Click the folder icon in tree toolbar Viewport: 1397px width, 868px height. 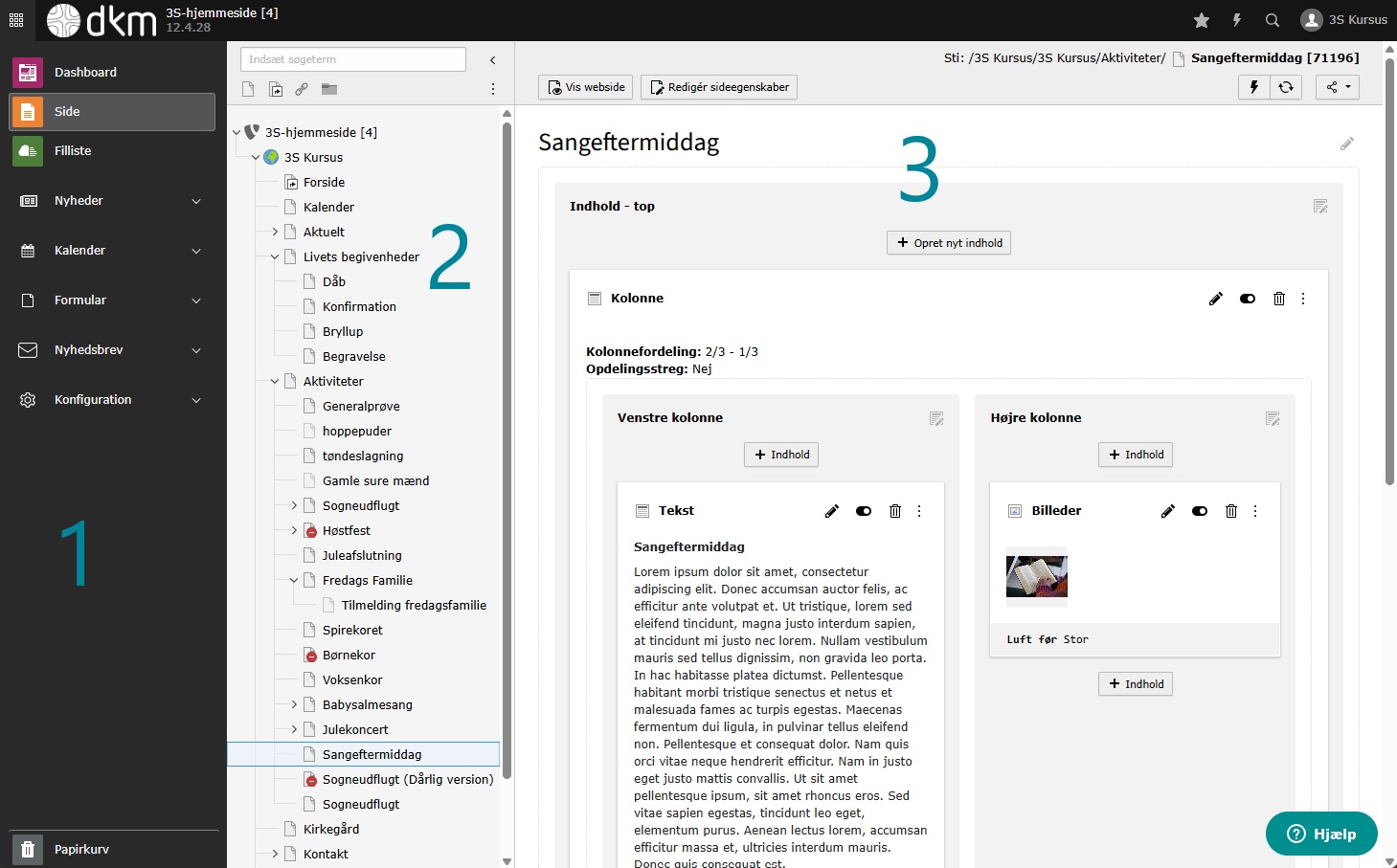click(x=329, y=89)
